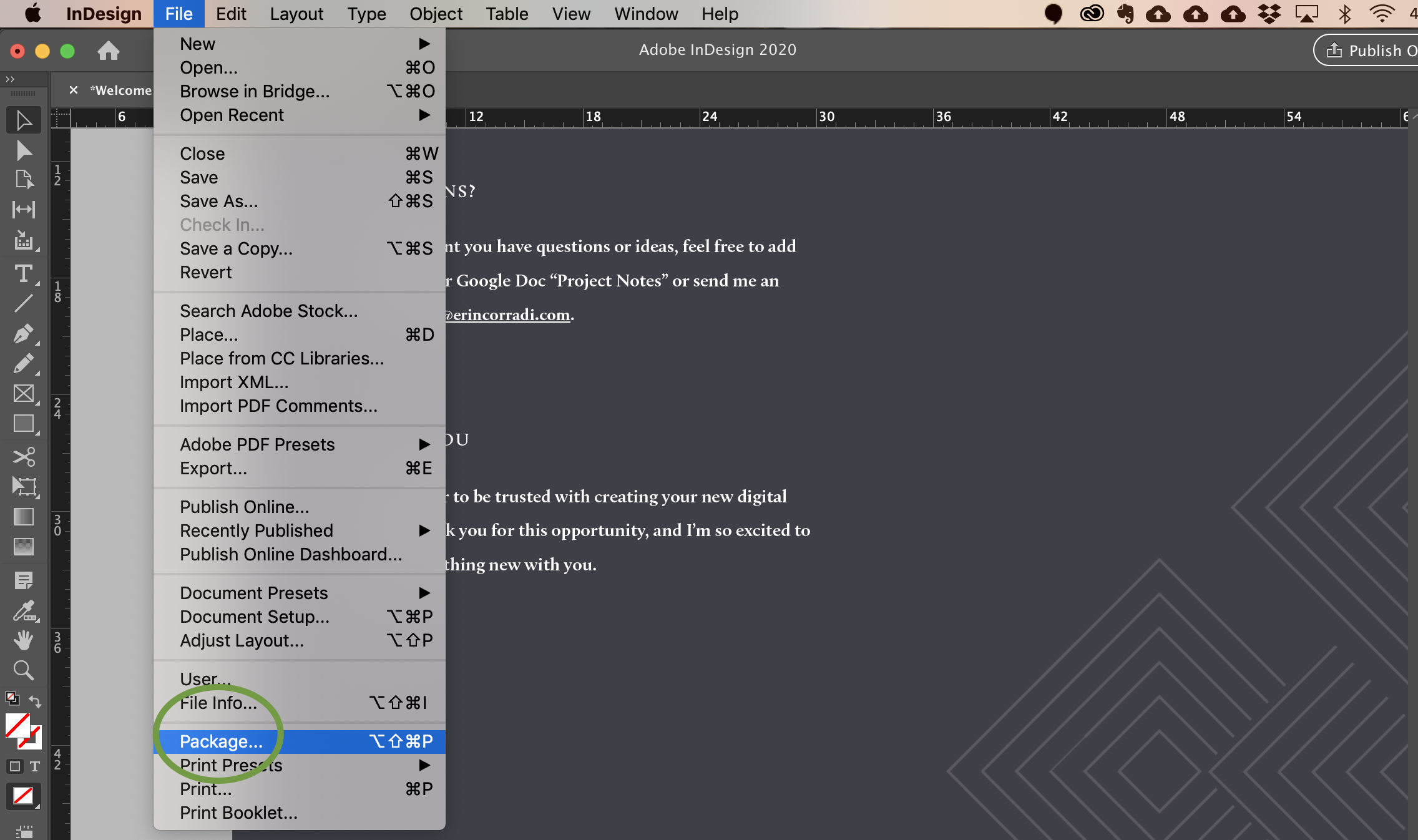This screenshot has height=840, width=1418.
Task: Expand the Print Presets submenu arrow
Action: 424,765
